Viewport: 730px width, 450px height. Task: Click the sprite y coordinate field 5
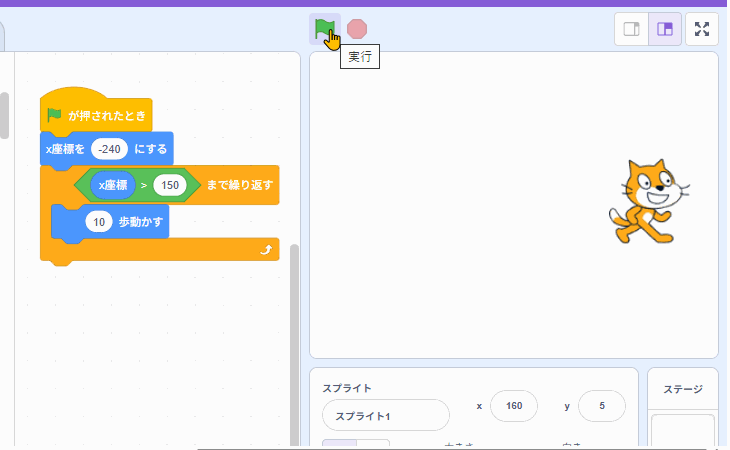click(602, 406)
